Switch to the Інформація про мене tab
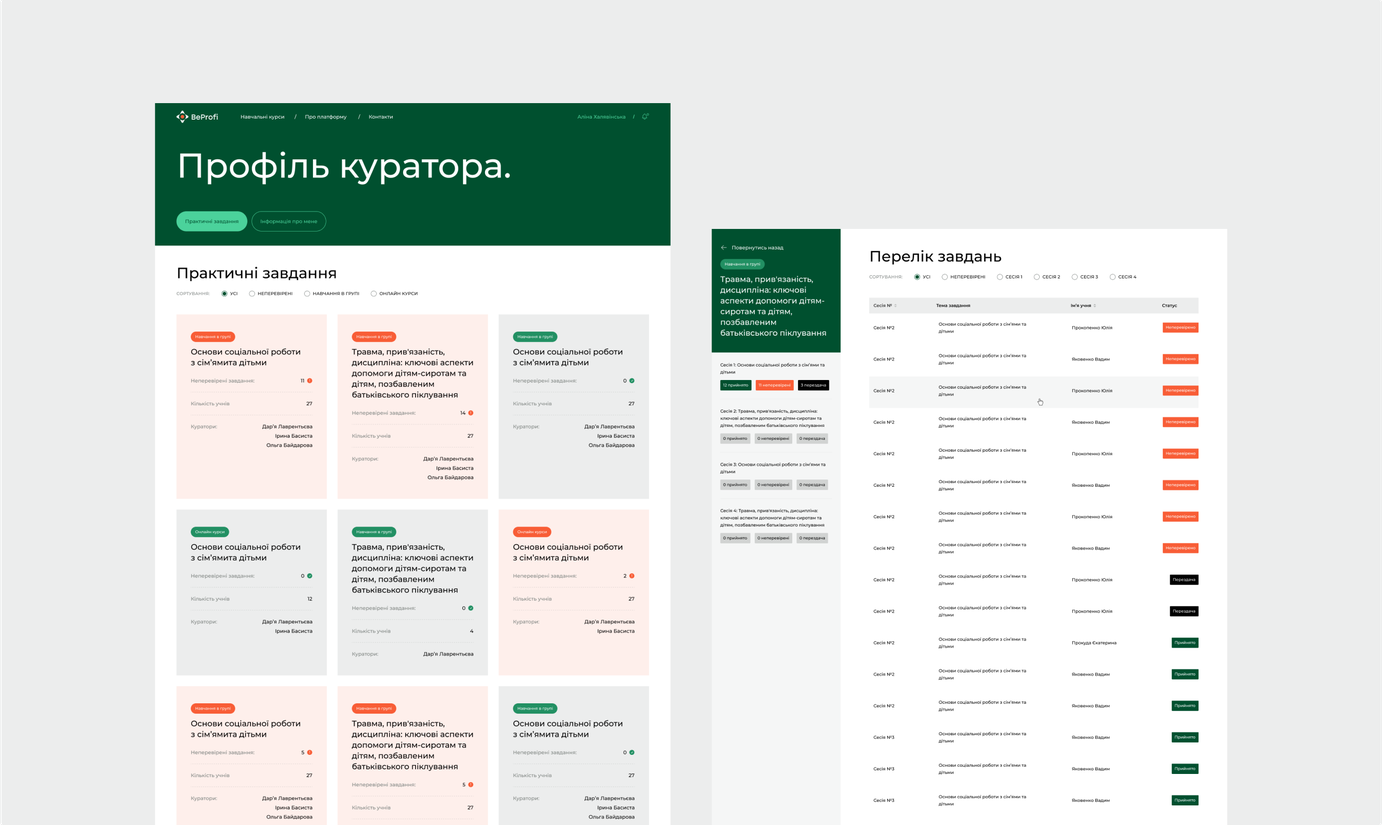The height and width of the screenshot is (825, 1382). click(x=289, y=221)
